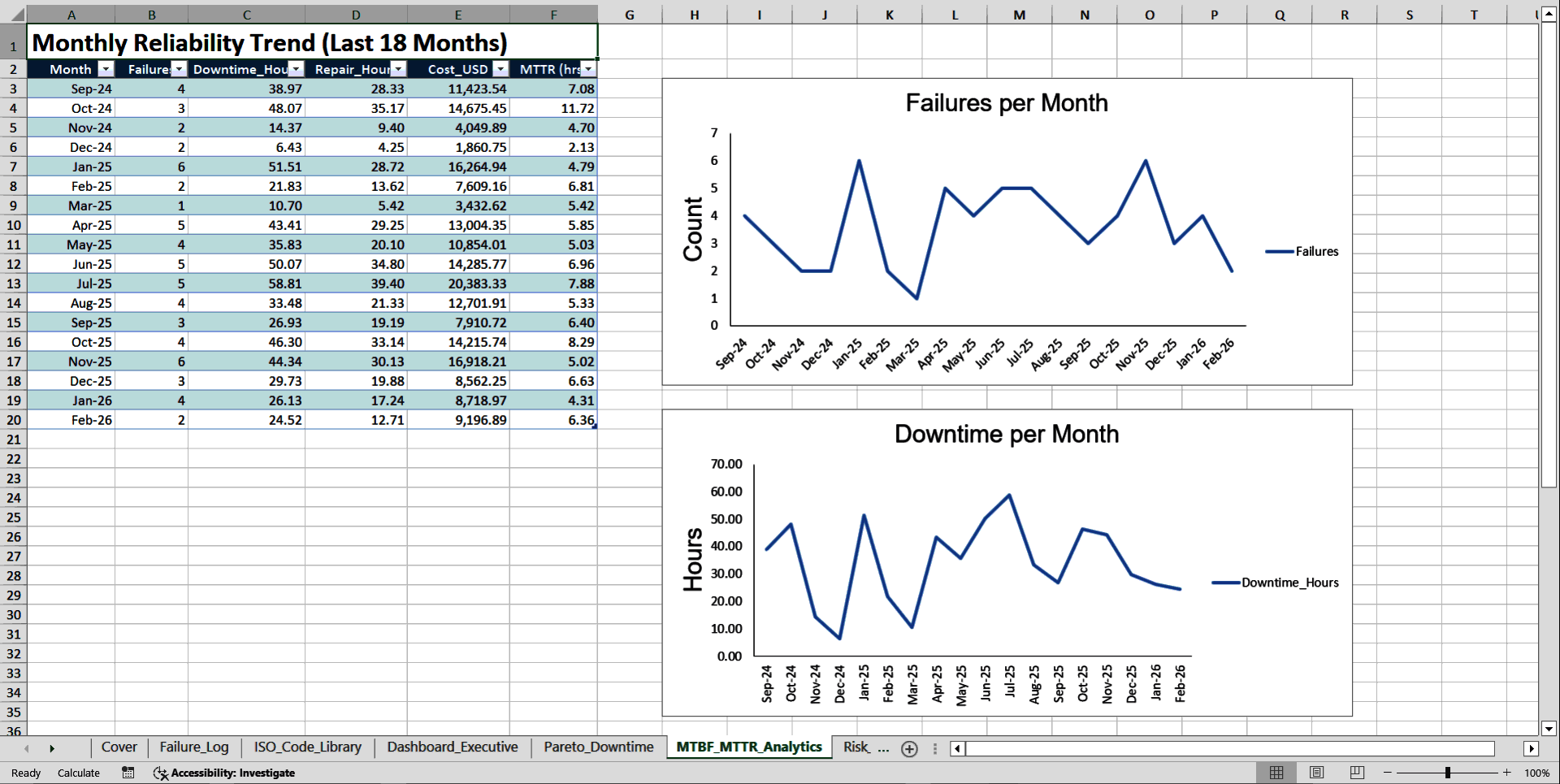Click the right sheet navigation arrow
The height and width of the screenshot is (784, 1560).
(52, 747)
